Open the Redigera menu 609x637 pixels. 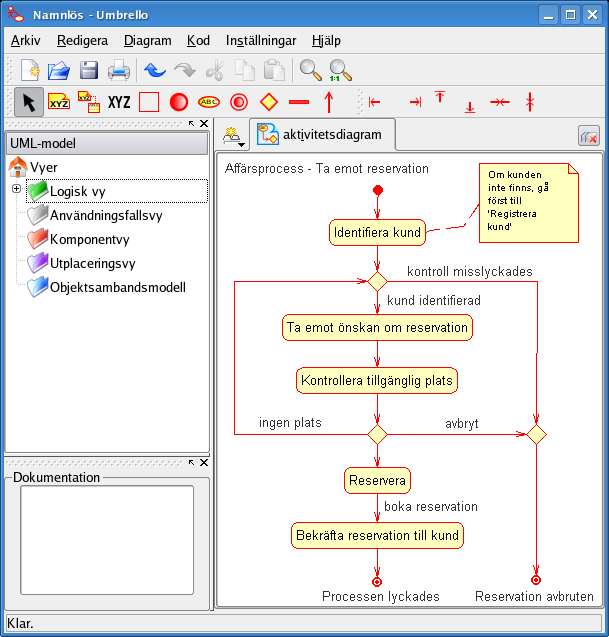(x=82, y=41)
